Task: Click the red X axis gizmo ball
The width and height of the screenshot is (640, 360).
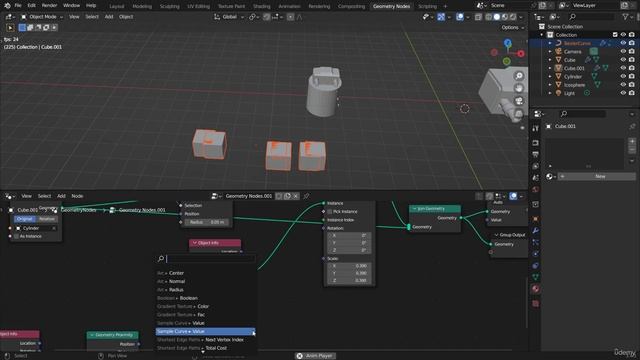Action: 521,53
